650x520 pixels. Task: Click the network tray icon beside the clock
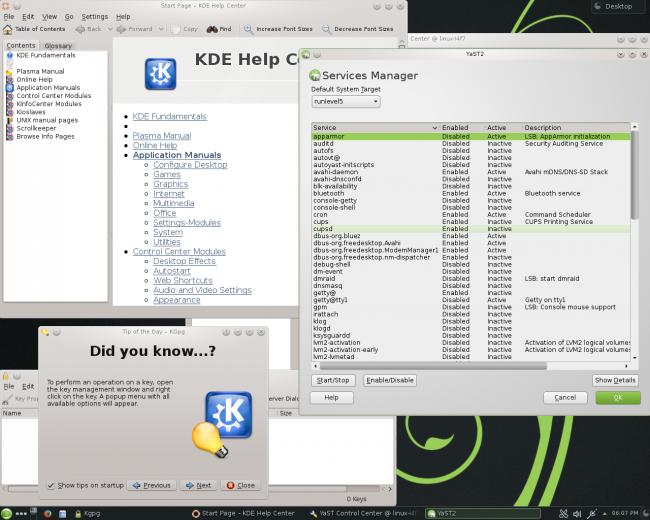pyautogui.click(x=592, y=514)
